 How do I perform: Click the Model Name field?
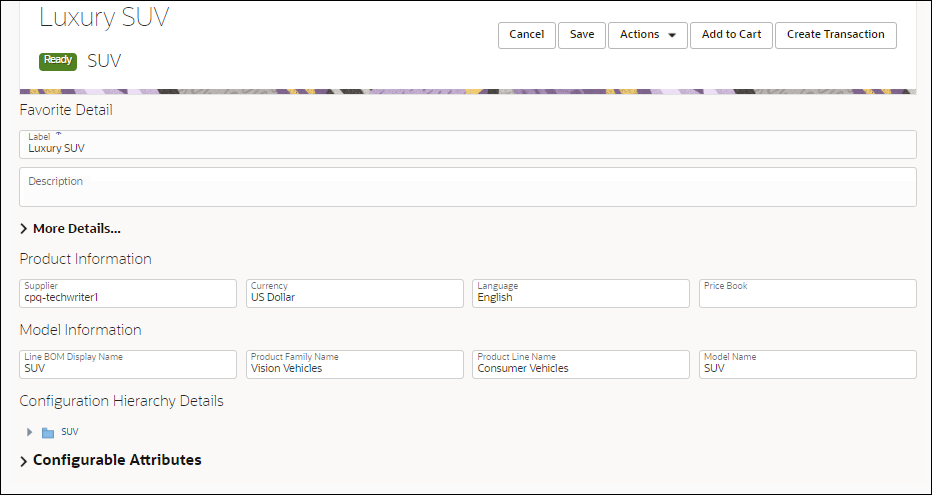pyautogui.click(x=807, y=365)
